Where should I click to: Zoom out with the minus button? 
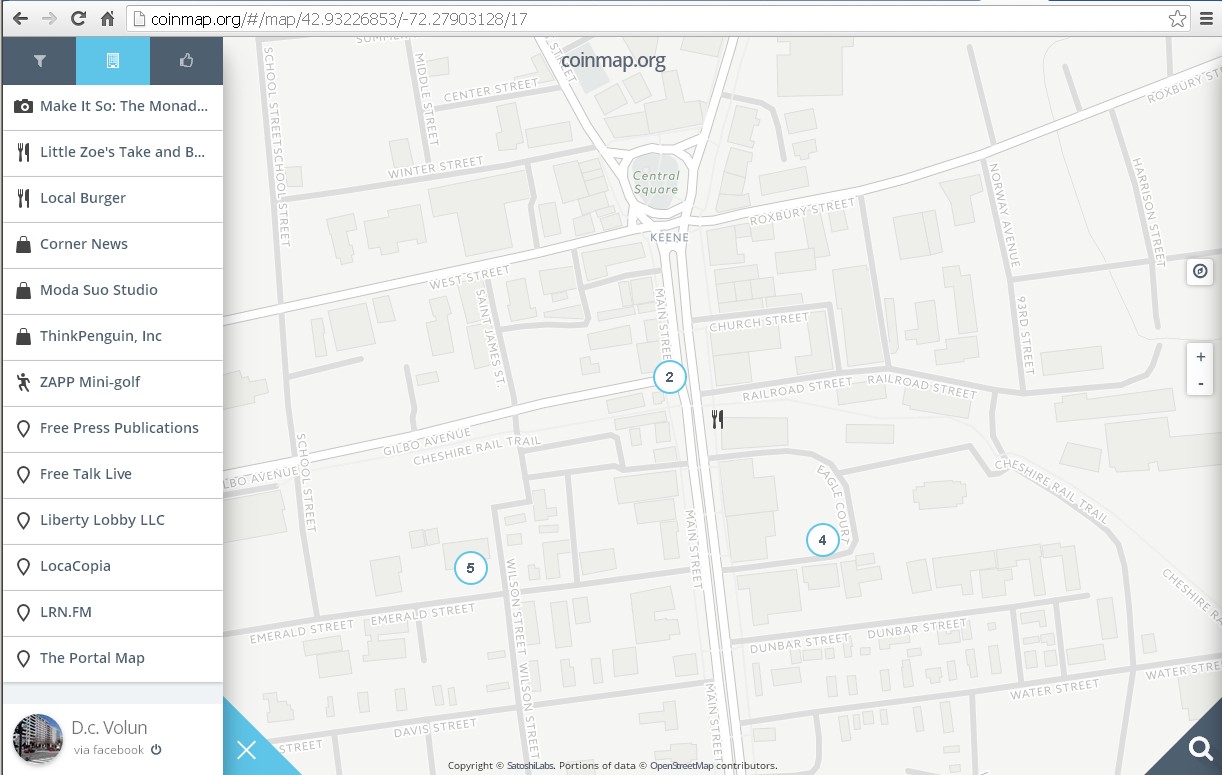[x=1200, y=384]
